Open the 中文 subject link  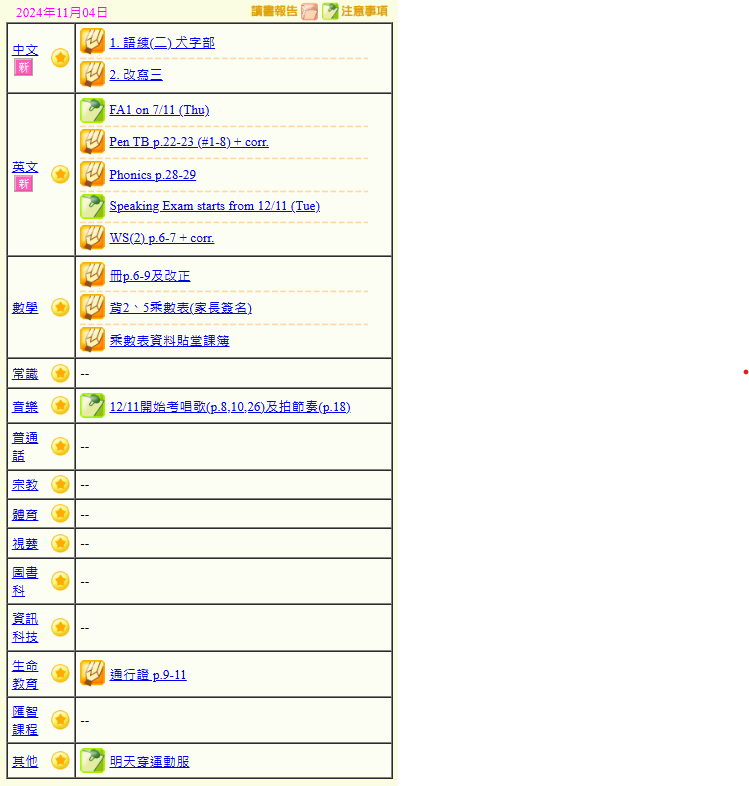(x=25, y=50)
